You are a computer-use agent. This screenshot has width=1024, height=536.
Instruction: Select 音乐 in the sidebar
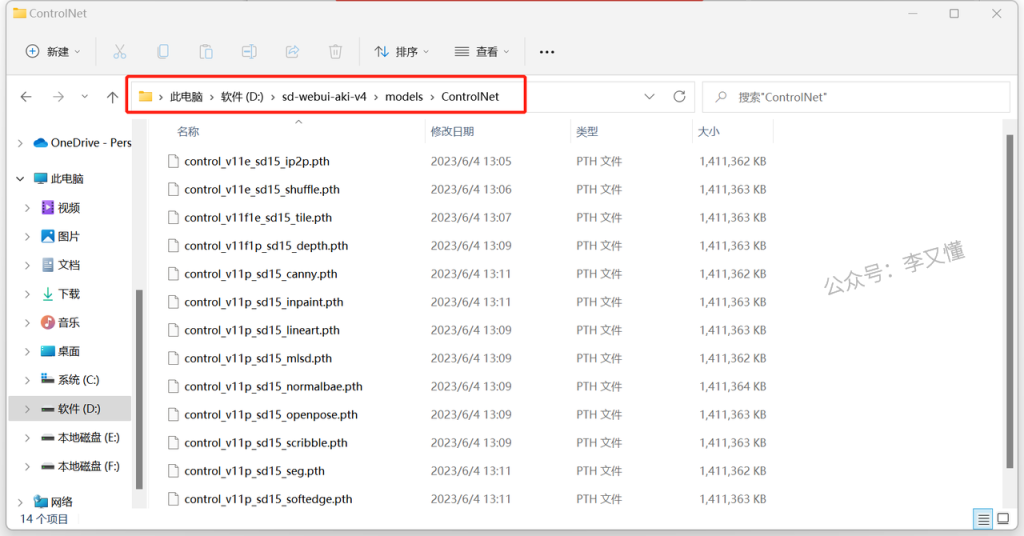tap(61, 323)
